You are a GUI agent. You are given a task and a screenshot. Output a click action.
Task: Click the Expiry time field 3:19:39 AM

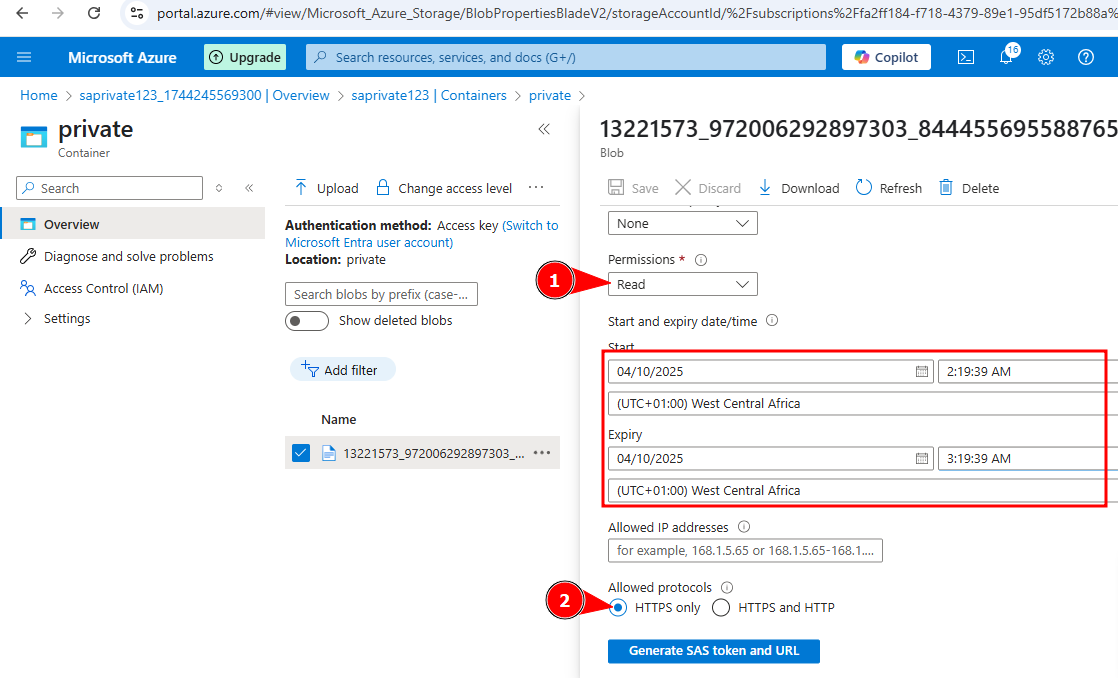click(x=1027, y=458)
